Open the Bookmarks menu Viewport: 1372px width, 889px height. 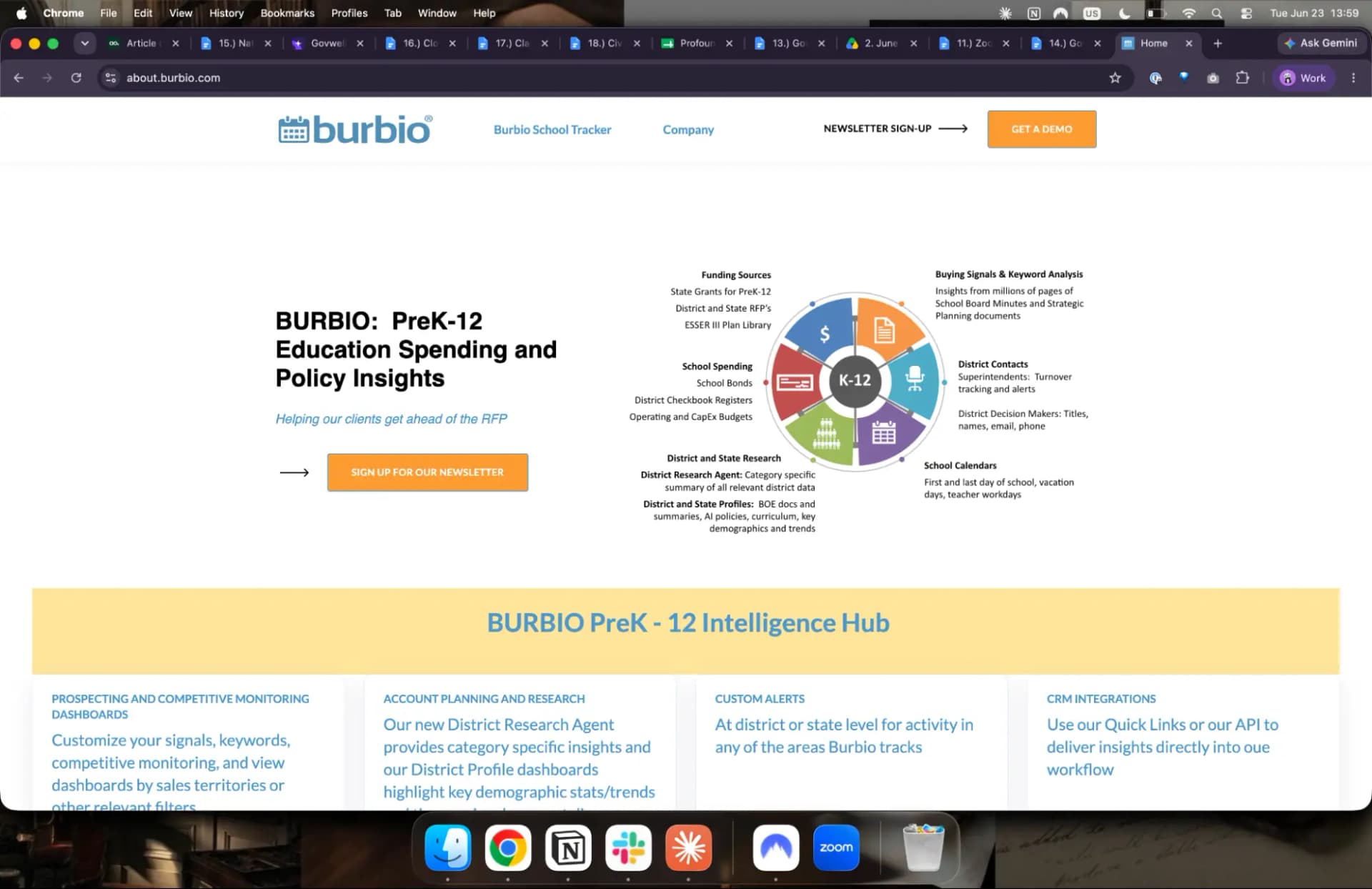point(287,13)
